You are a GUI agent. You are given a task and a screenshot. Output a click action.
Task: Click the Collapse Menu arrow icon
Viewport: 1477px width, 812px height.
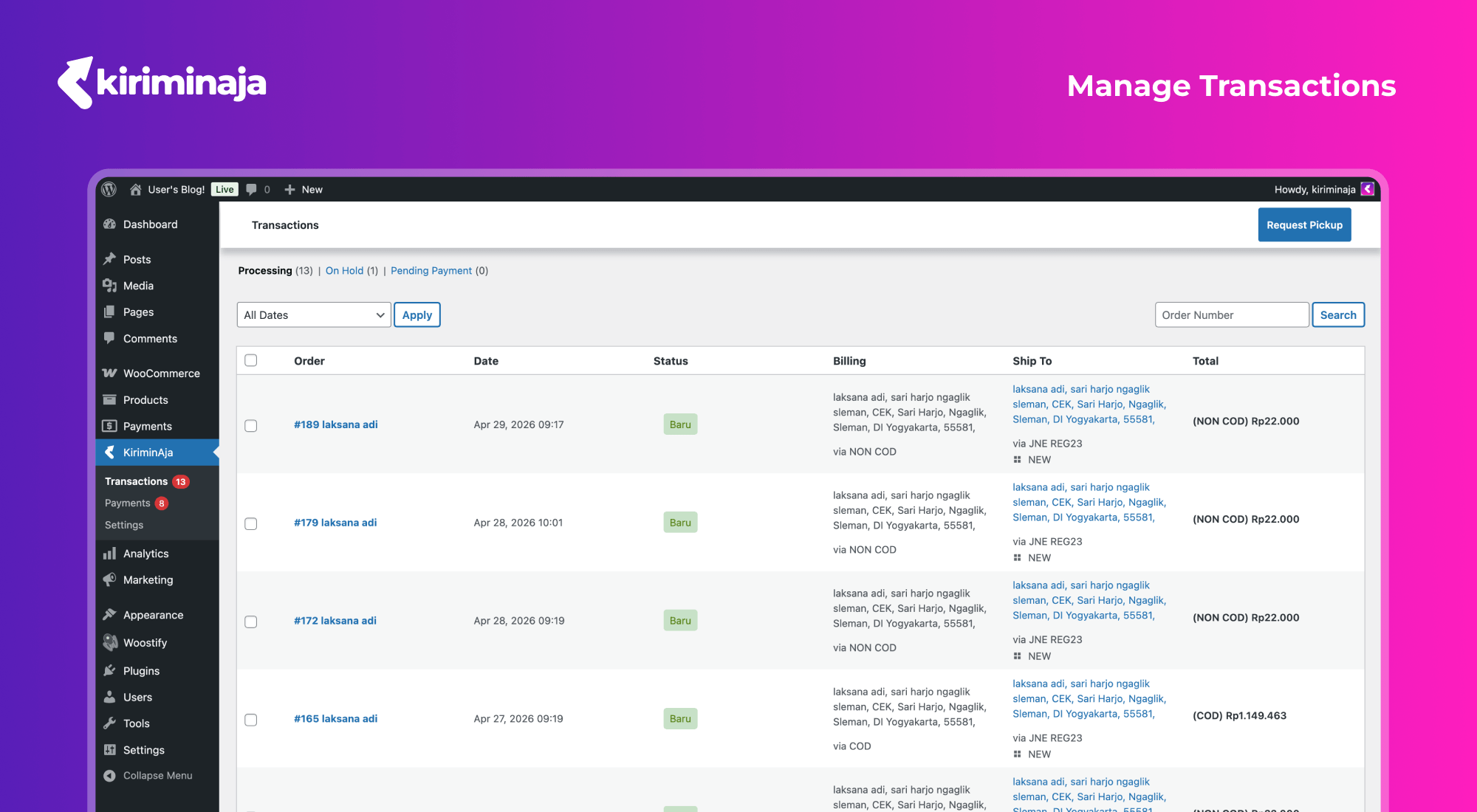tap(109, 776)
